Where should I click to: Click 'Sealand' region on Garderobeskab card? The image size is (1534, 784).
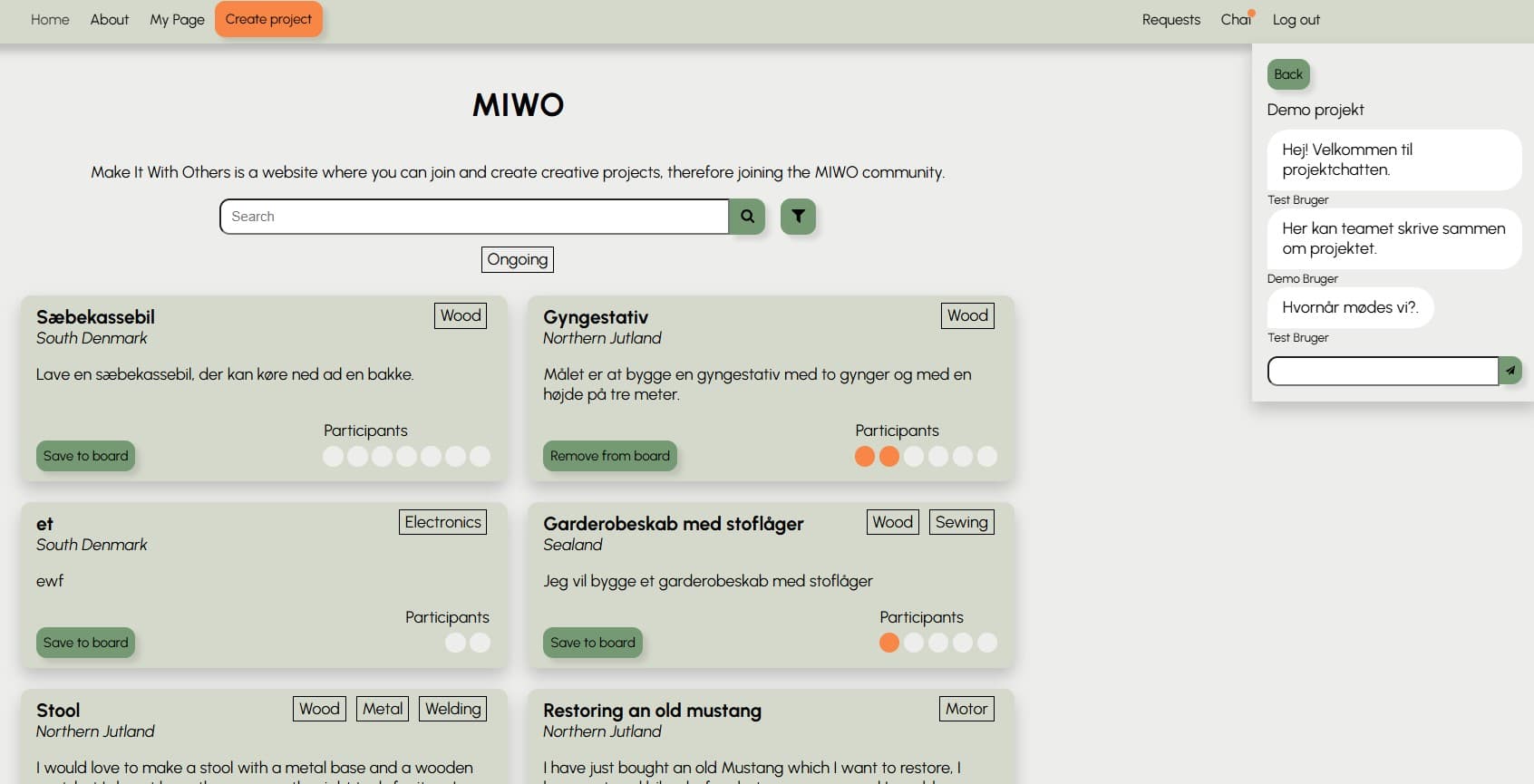tap(572, 545)
